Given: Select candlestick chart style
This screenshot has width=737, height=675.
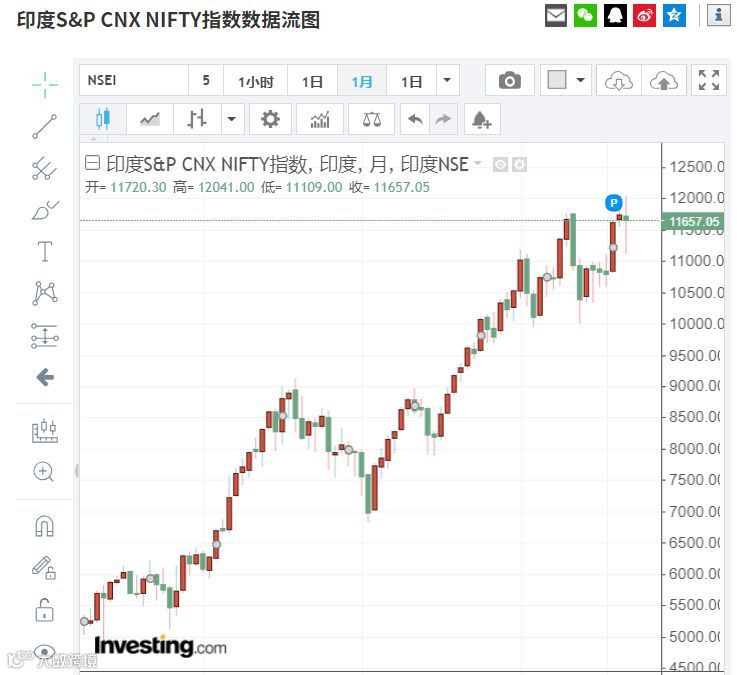Looking at the screenshot, I should 103,119.
